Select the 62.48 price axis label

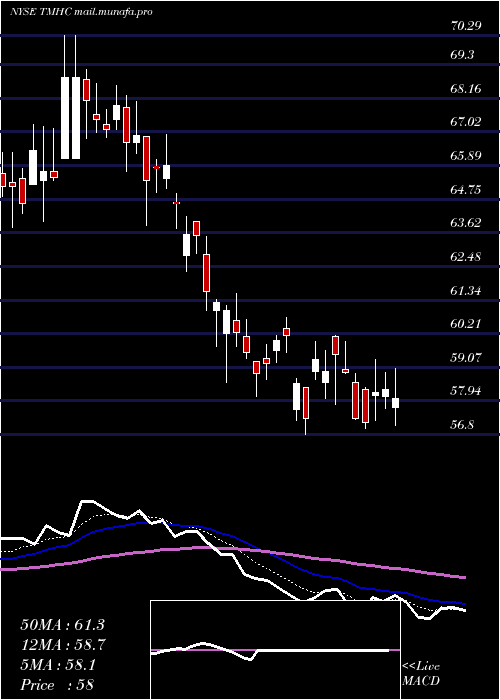pos(466,257)
